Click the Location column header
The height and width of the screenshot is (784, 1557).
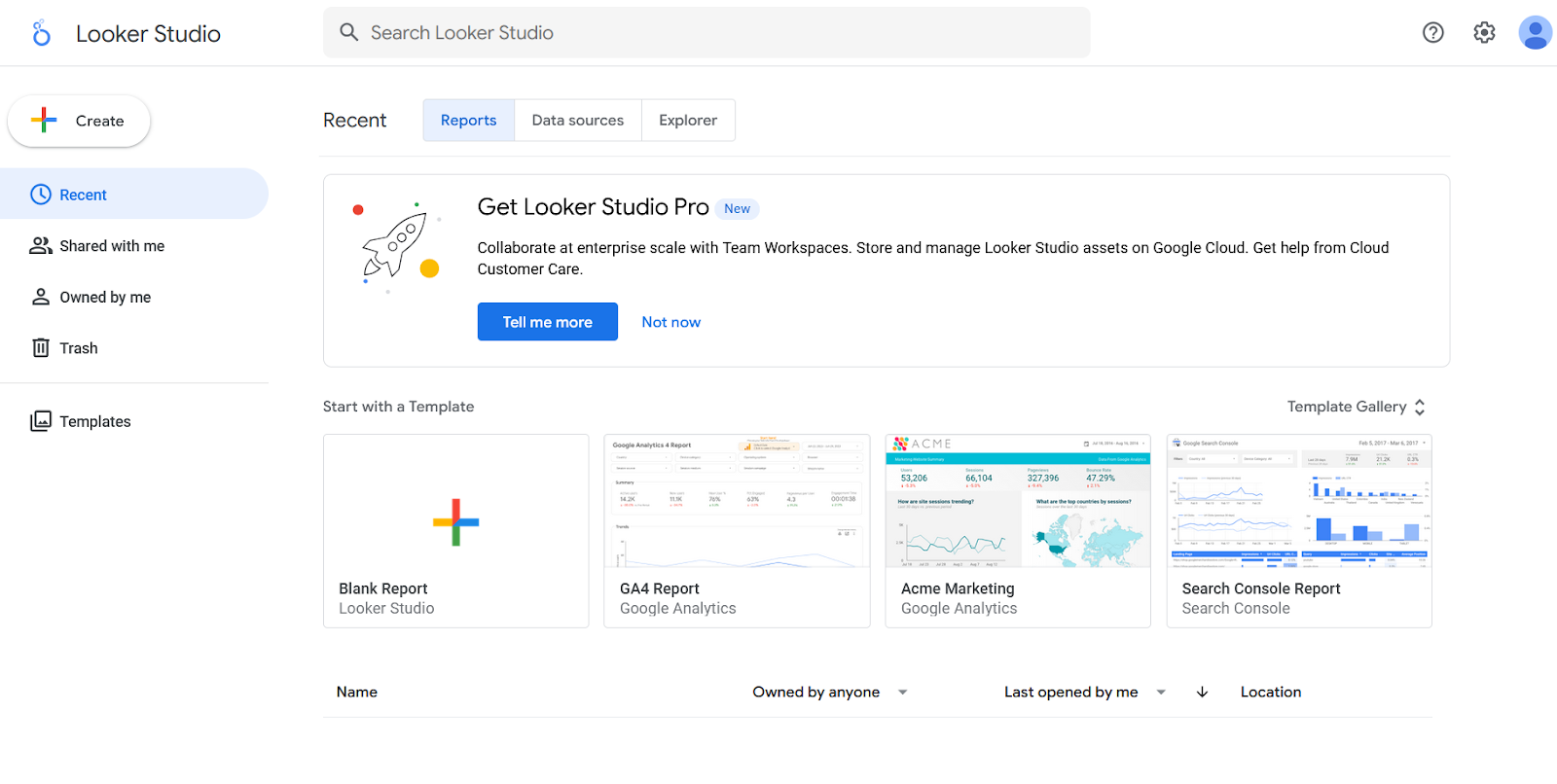[1271, 692]
